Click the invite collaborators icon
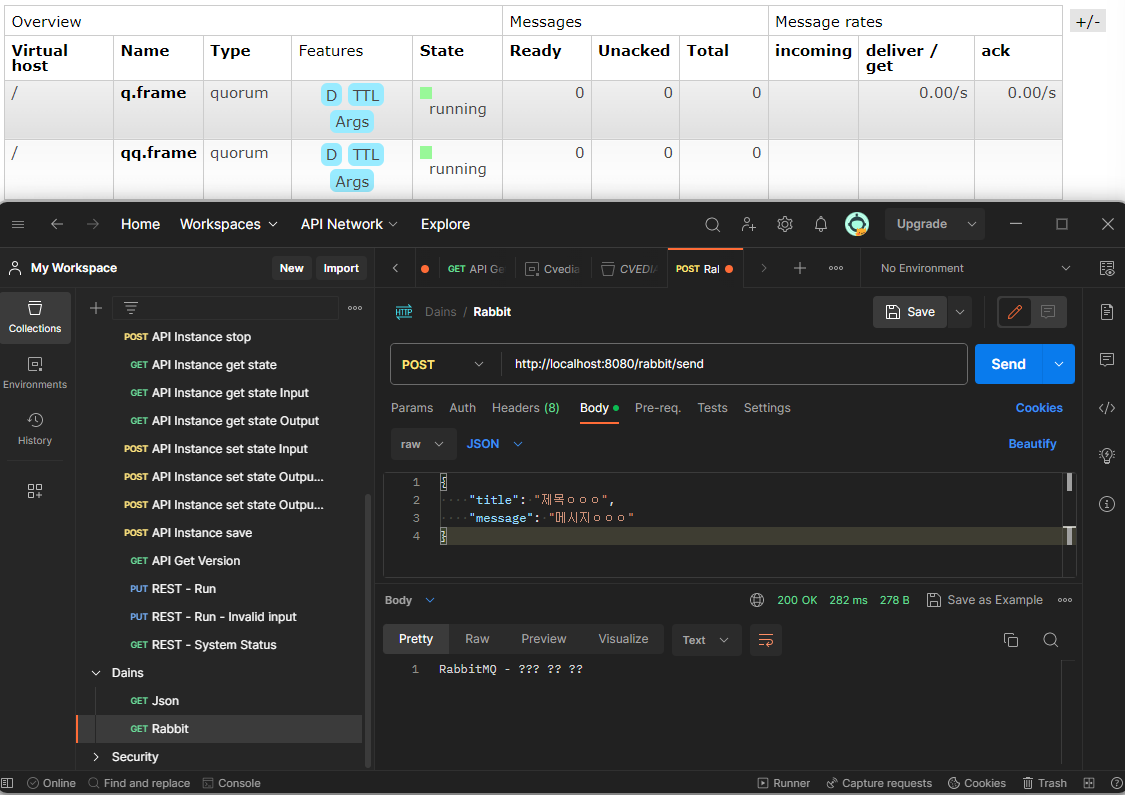Viewport: 1125px width, 795px height. click(748, 225)
